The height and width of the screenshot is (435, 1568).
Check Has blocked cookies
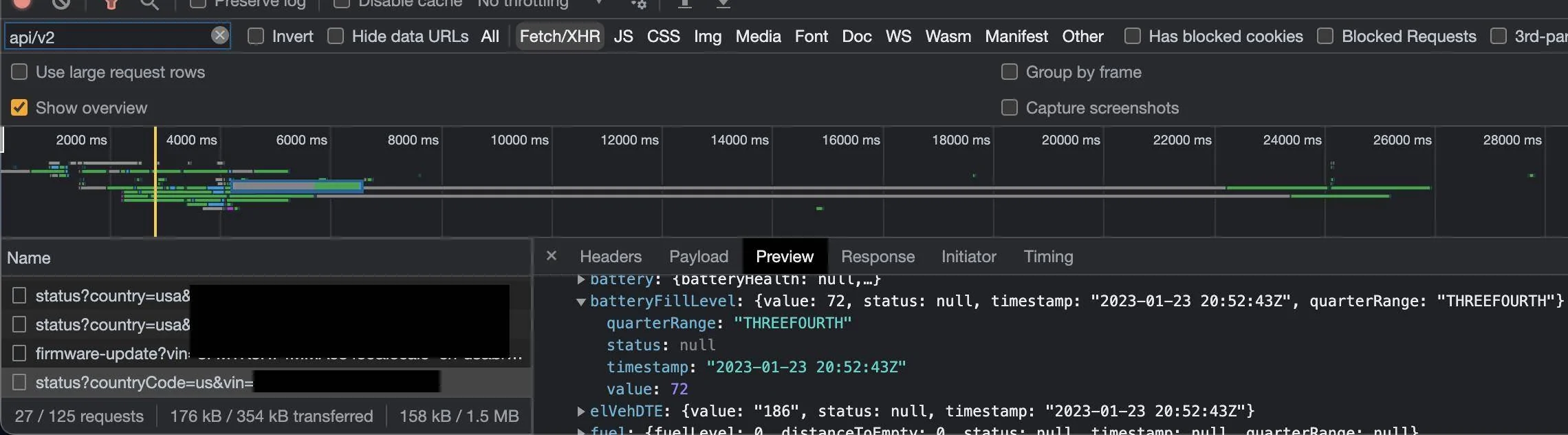(1133, 36)
